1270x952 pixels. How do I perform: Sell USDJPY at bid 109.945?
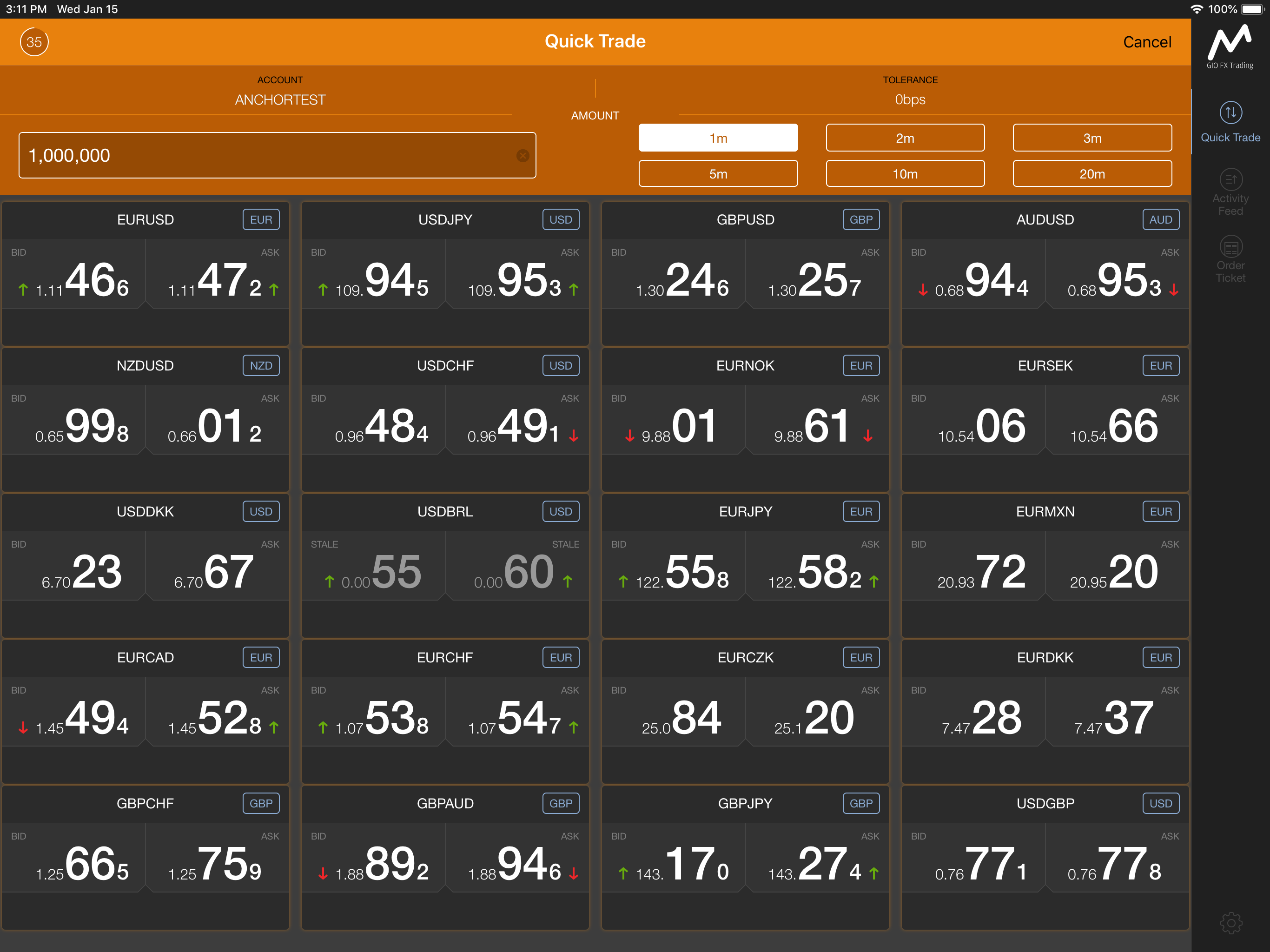point(373,274)
